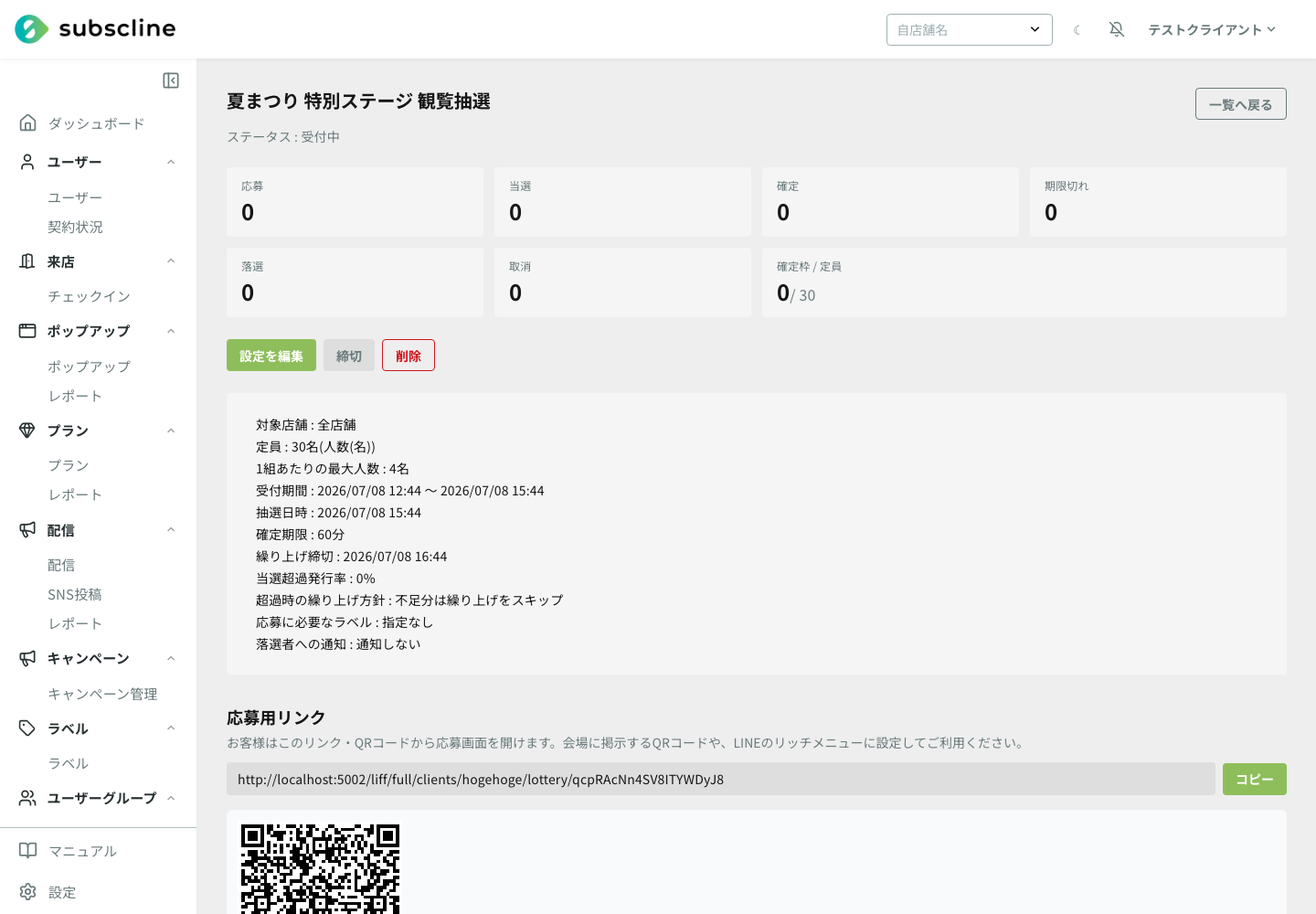Open the muted notifications bell icon
1316x914 pixels.
pos(1117,29)
